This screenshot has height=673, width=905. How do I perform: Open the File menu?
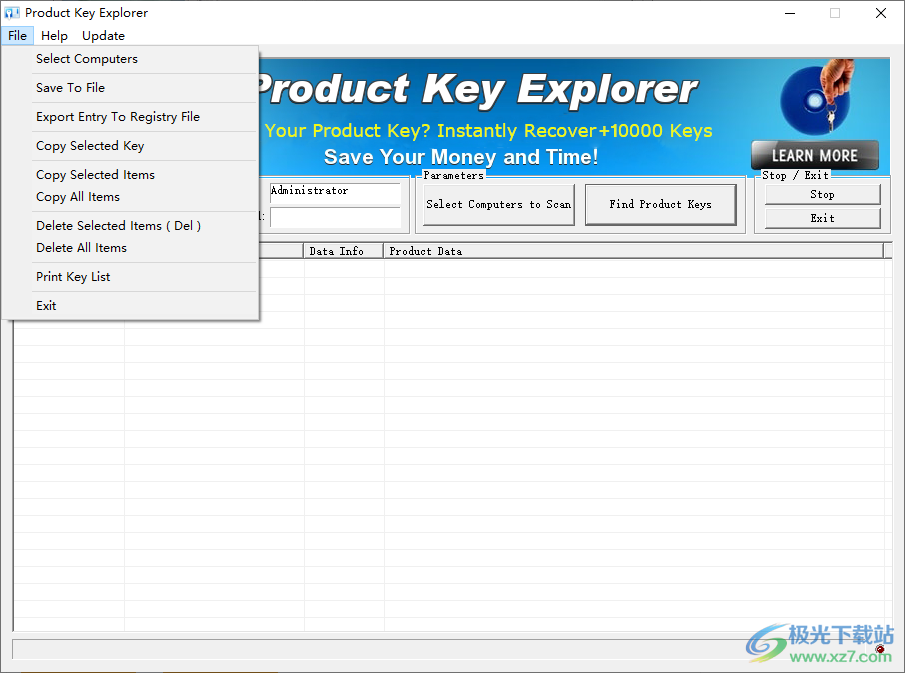point(17,36)
